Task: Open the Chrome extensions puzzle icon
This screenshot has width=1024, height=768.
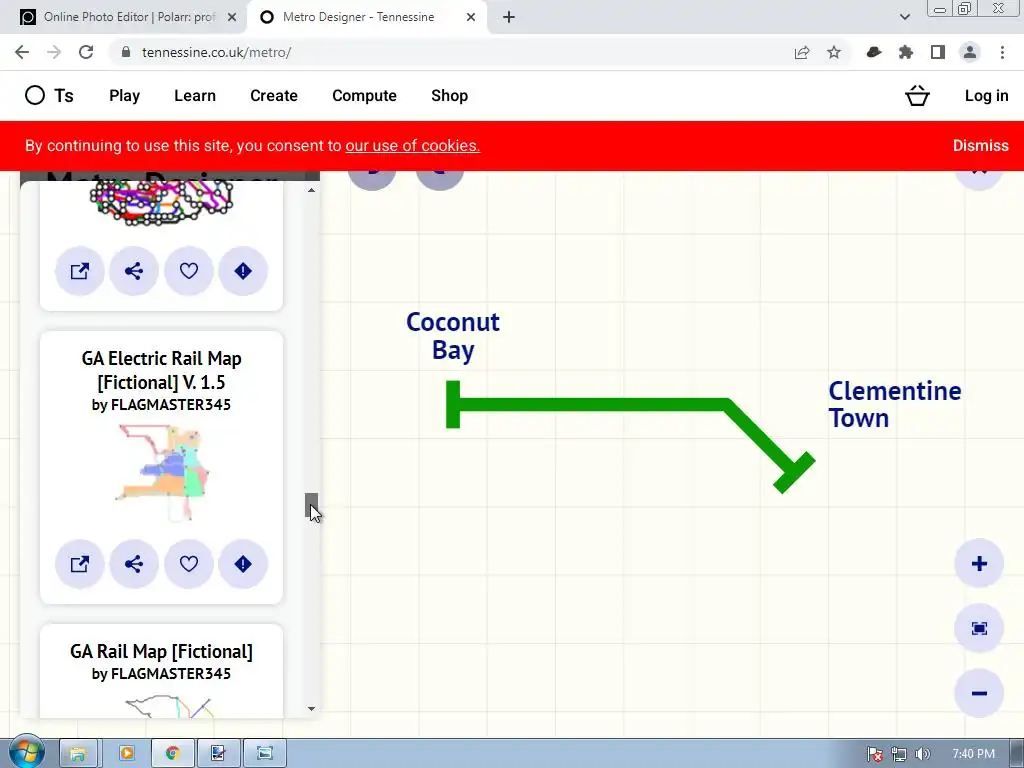Action: pos(906,52)
